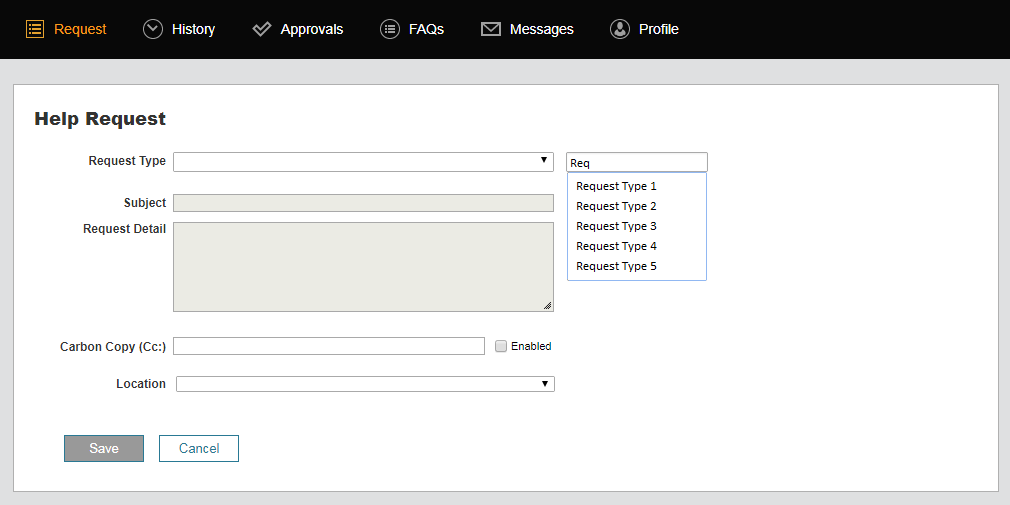Viewport: 1010px width, 505px height.
Task: Choose Request Type 3 in the list
Action: pyautogui.click(x=616, y=226)
